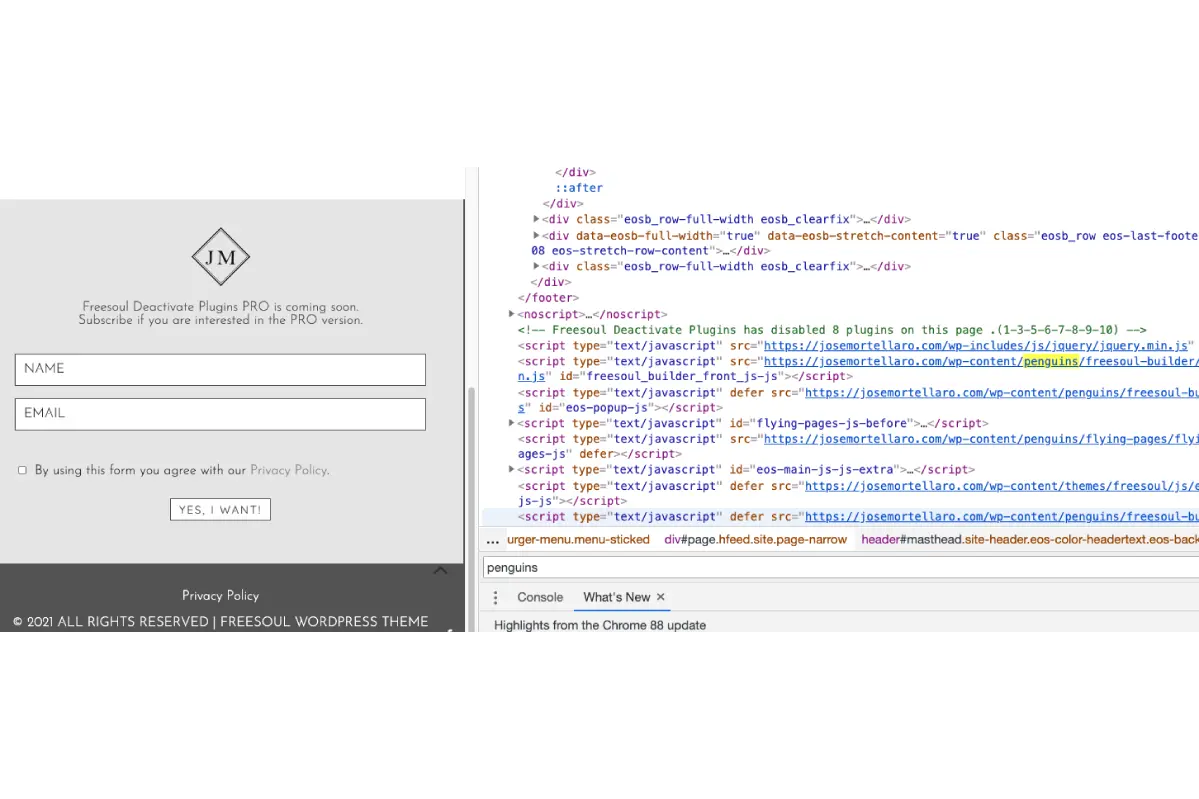Select the What's New tab

pyautogui.click(x=616, y=597)
